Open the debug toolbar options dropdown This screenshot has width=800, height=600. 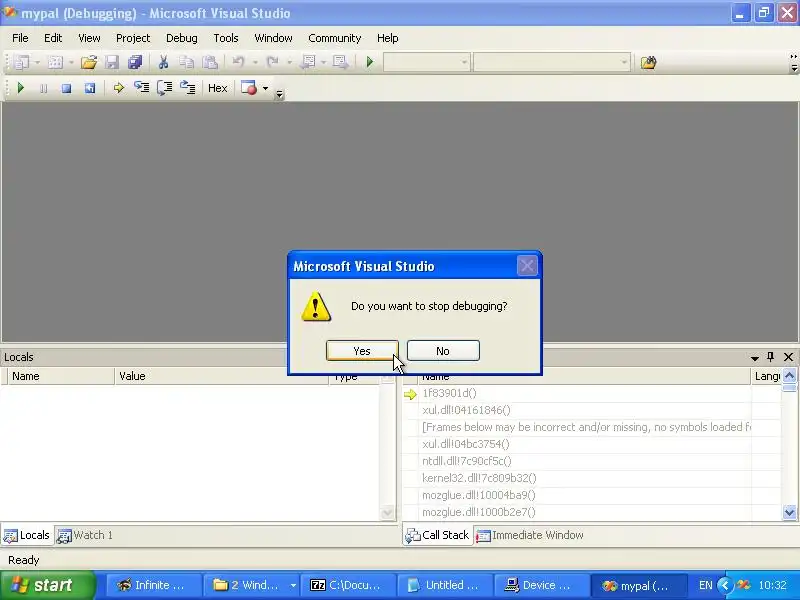(x=279, y=94)
